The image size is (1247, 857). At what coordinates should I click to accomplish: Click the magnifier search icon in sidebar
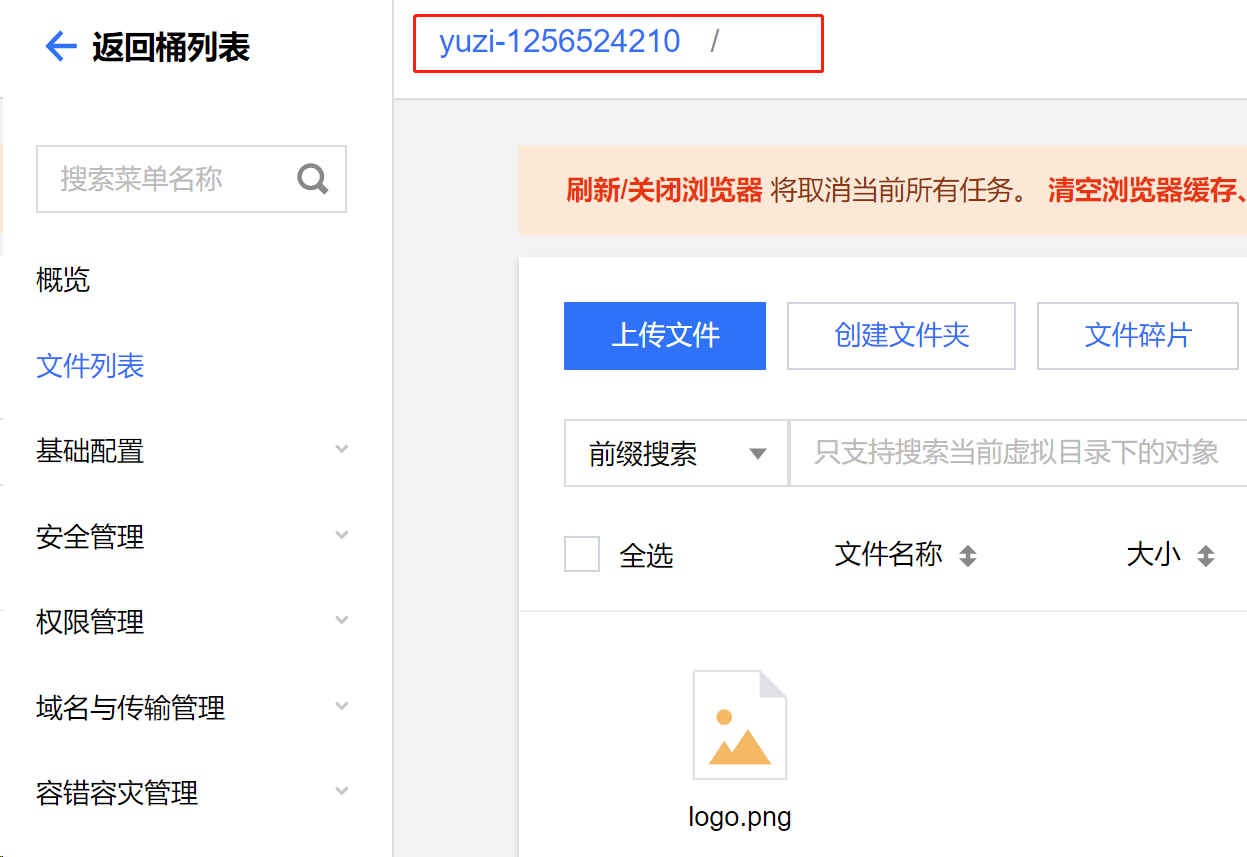coord(313,179)
